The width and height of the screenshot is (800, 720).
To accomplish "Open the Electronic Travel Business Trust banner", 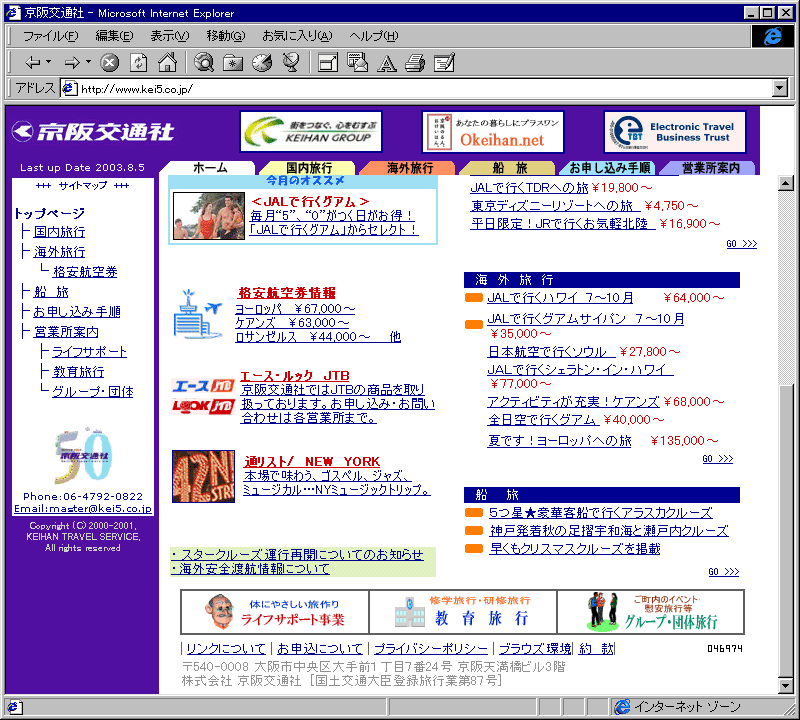I will click(x=674, y=132).
